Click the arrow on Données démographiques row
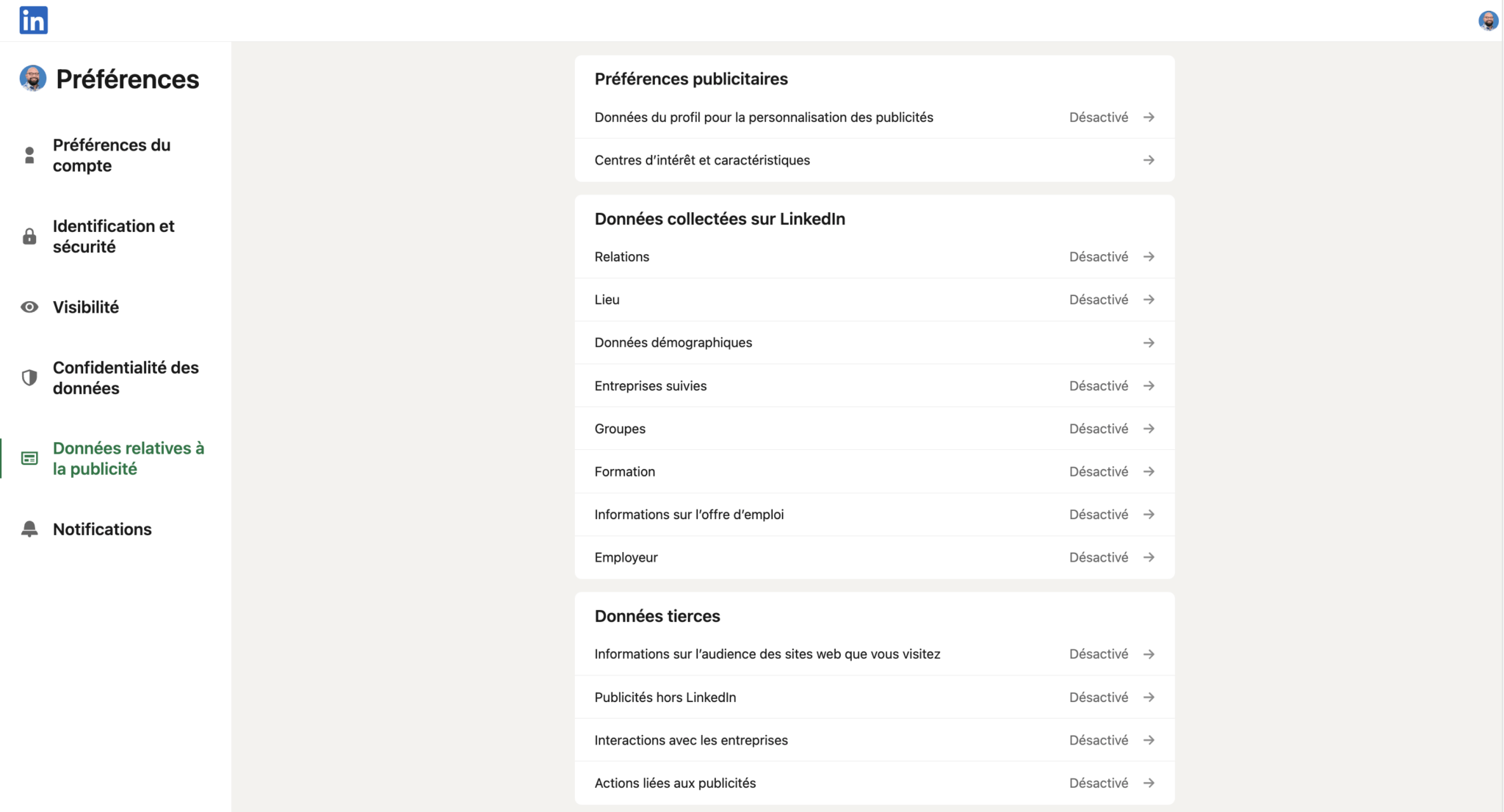The height and width of the screenshot is (812, 1504). coord(1149,343)
